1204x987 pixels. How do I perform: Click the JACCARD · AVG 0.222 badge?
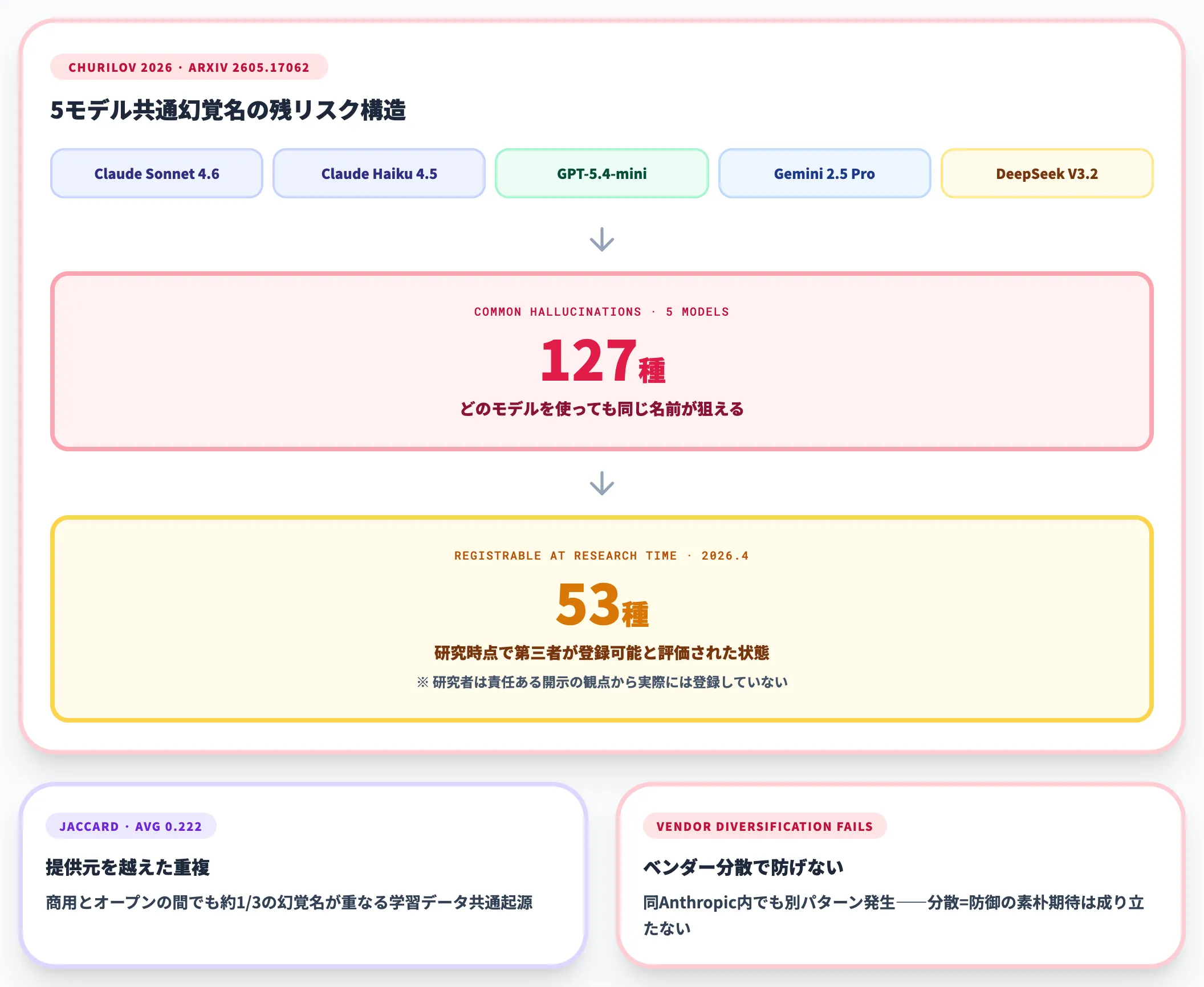tap(131, 826)
